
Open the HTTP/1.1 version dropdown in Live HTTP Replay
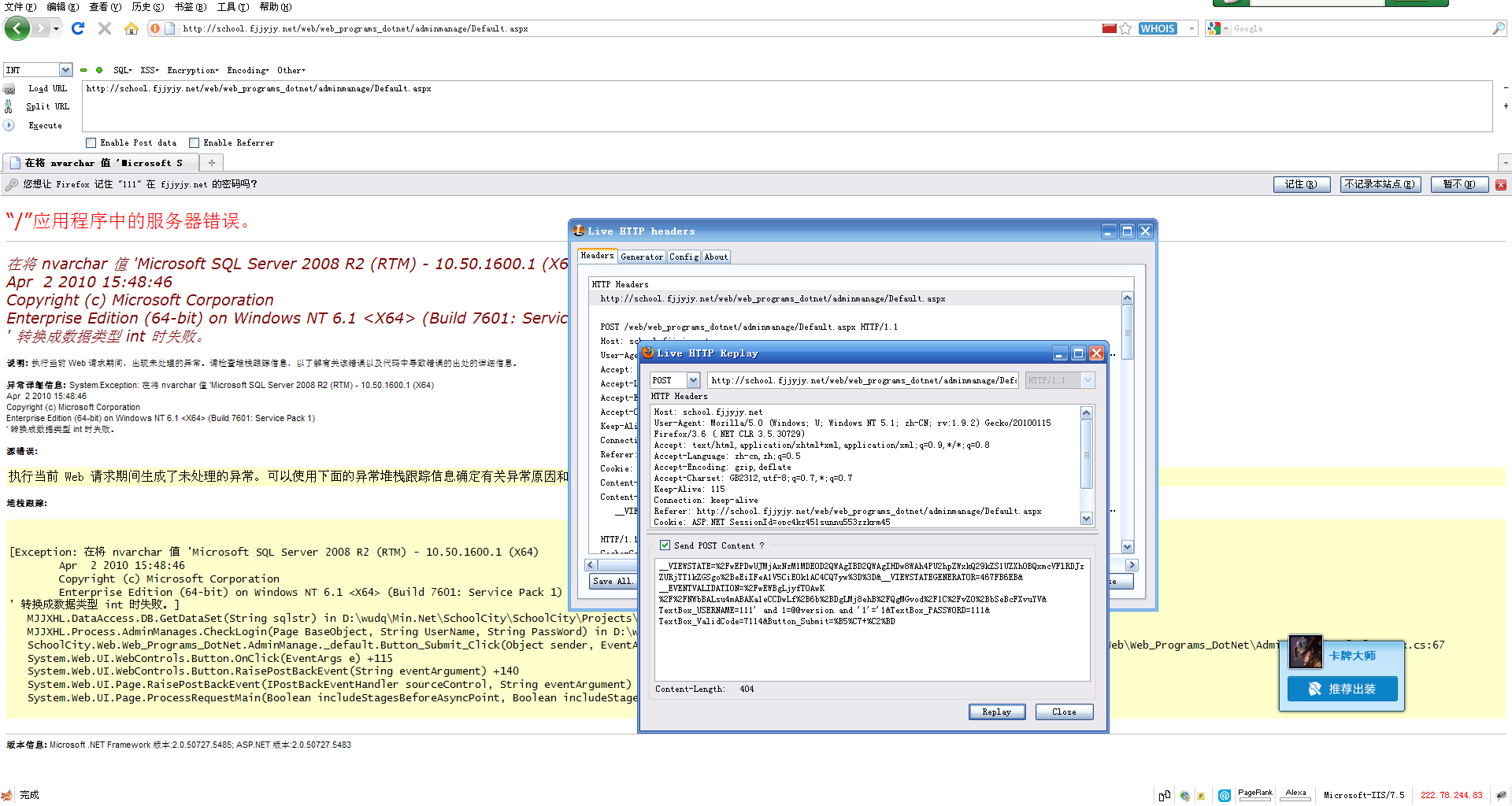pos(1088,380)
